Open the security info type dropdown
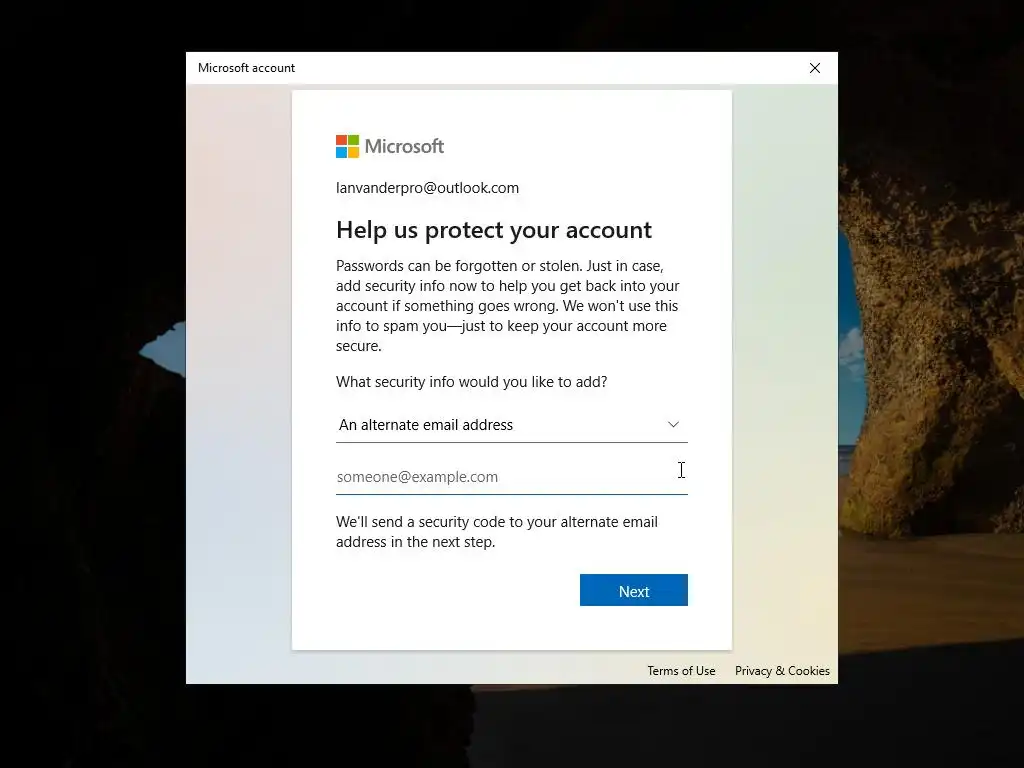 tap(511, 425)
